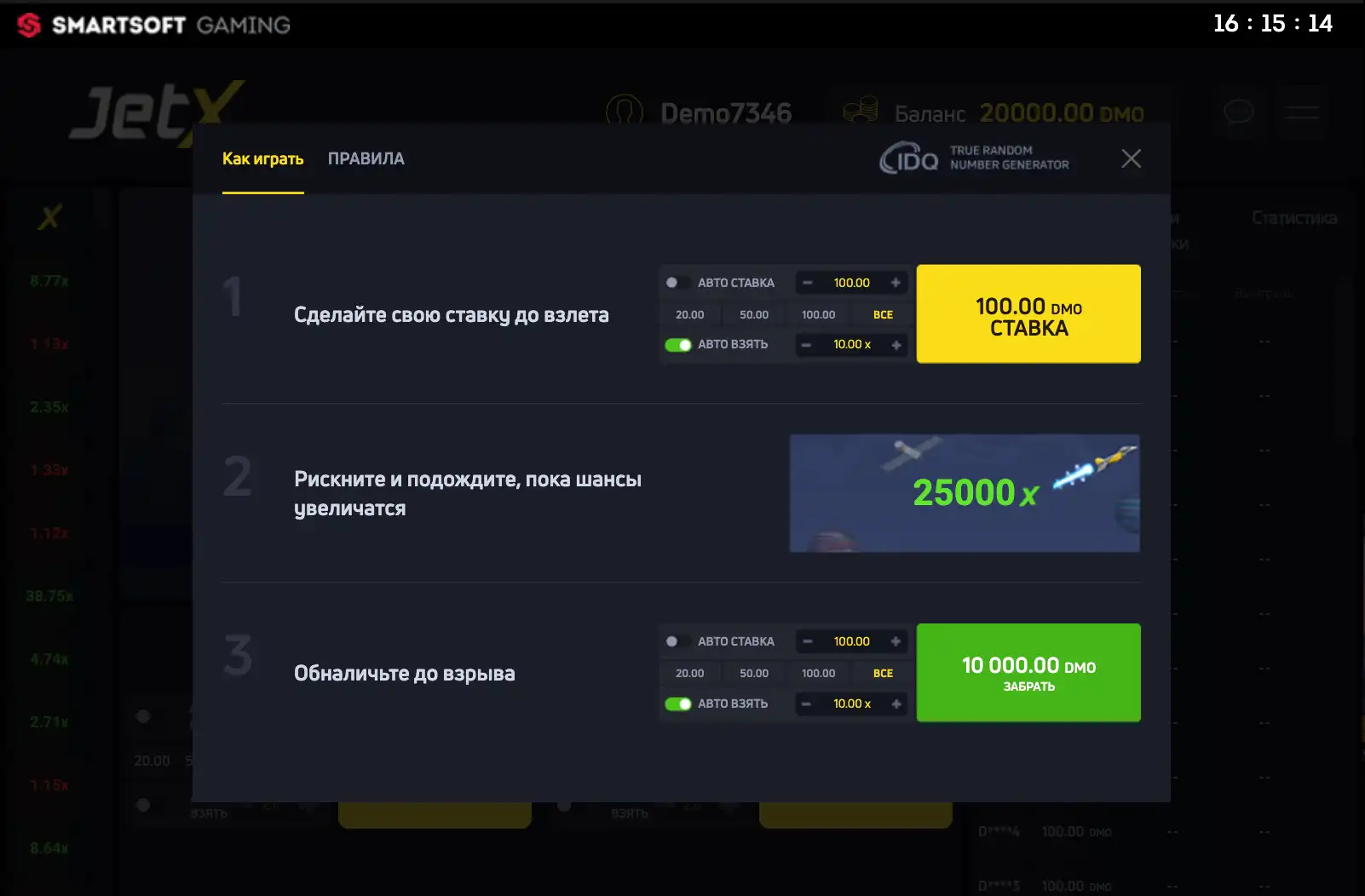
Task: Select the ВСЕ quick bet in step 3
Action: tap(883, 673)
